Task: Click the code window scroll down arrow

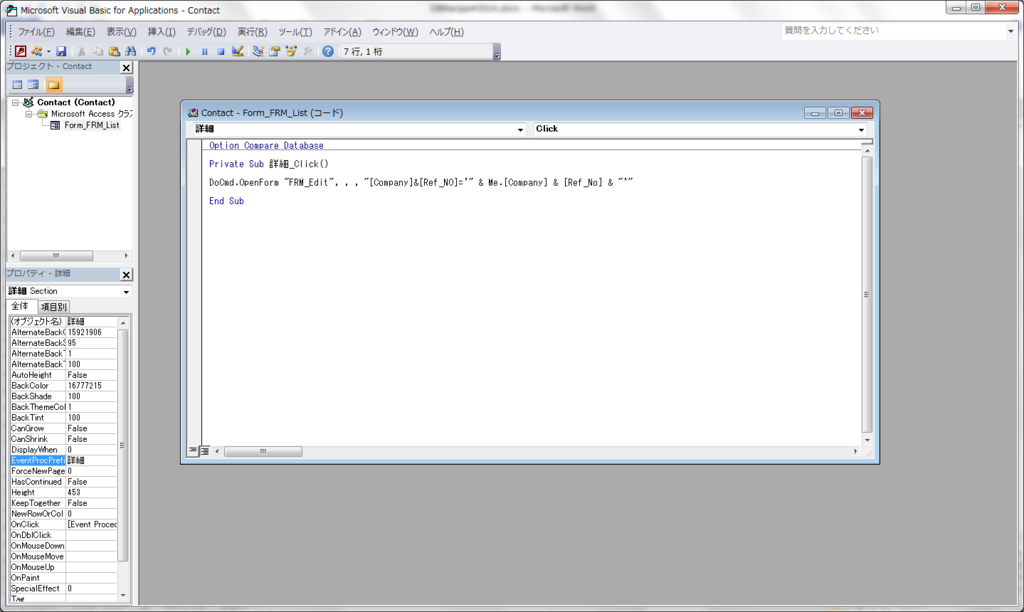Action: (867, 441)
